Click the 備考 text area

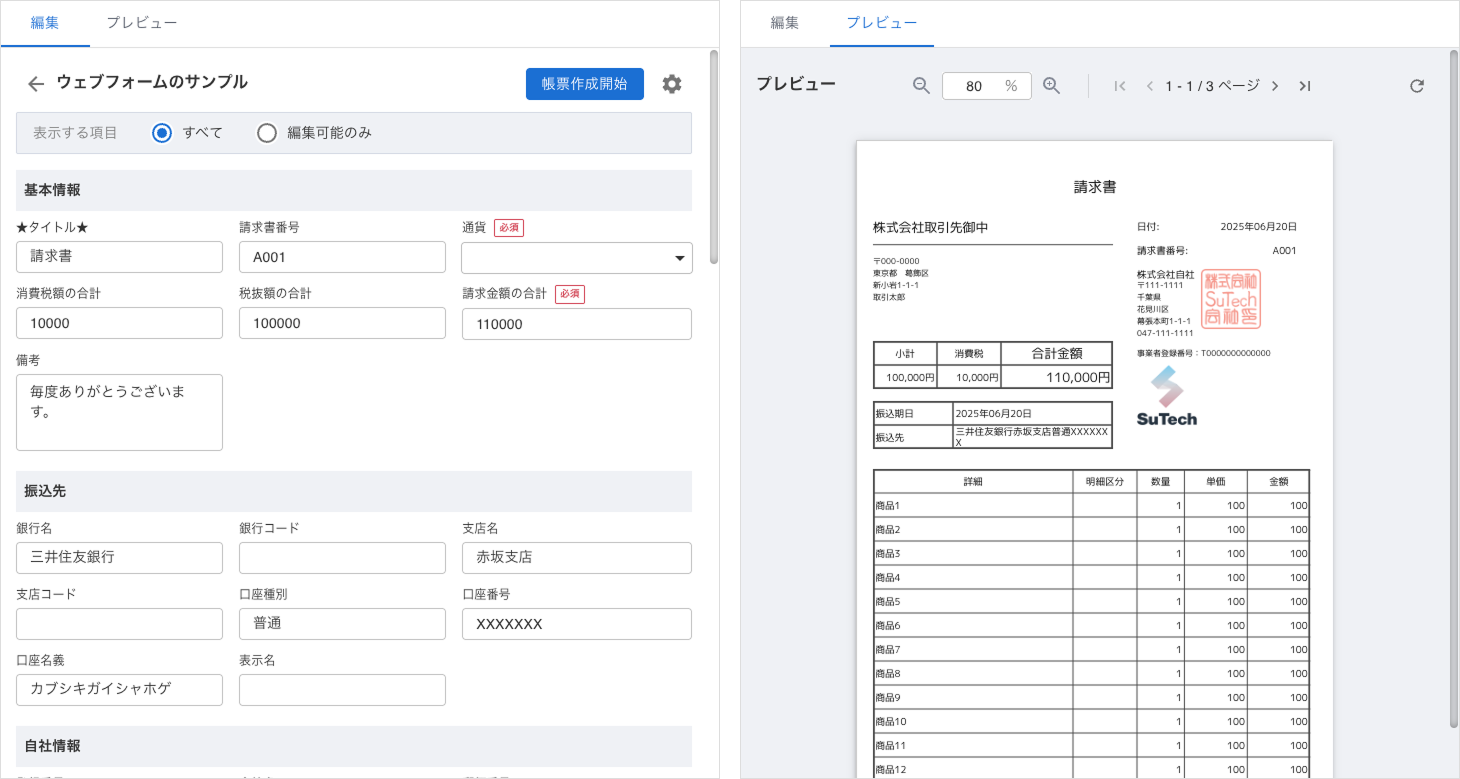pyautogui.click(x=119, y=412)
